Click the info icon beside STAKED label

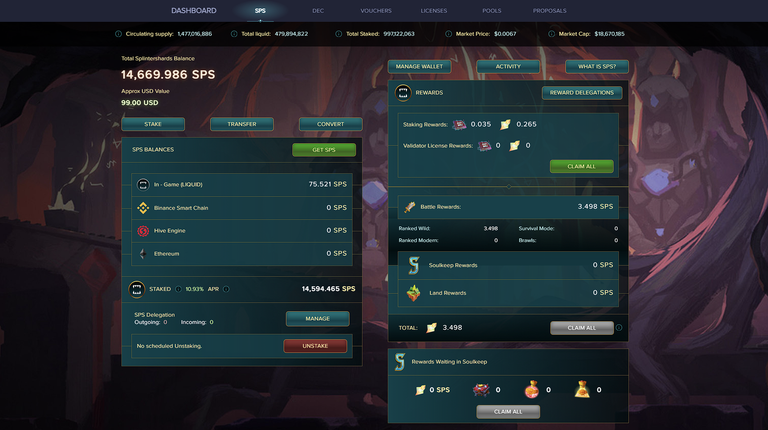(178, 289)
